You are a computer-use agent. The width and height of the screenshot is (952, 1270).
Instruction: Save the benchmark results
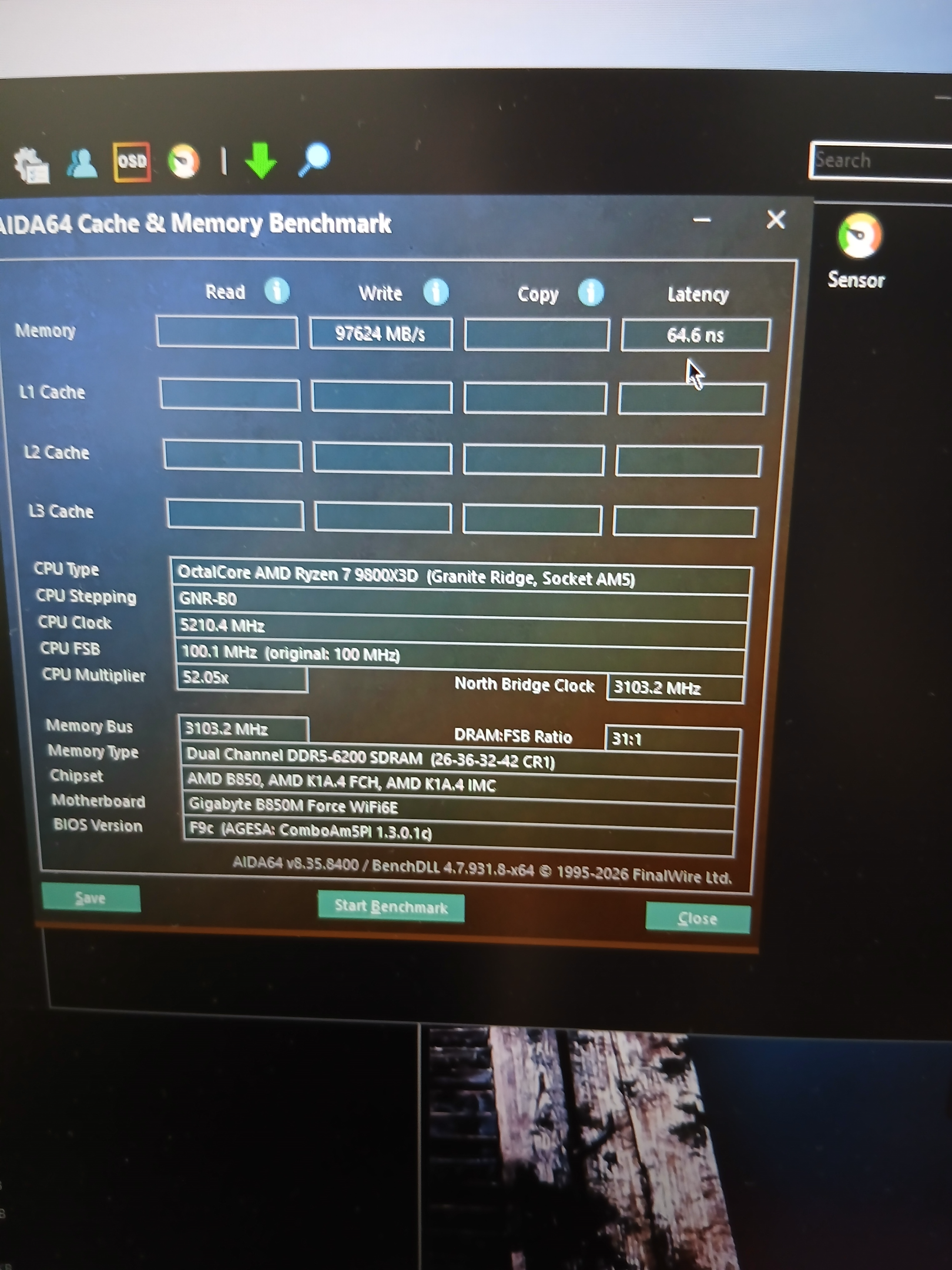coord(91,898)
